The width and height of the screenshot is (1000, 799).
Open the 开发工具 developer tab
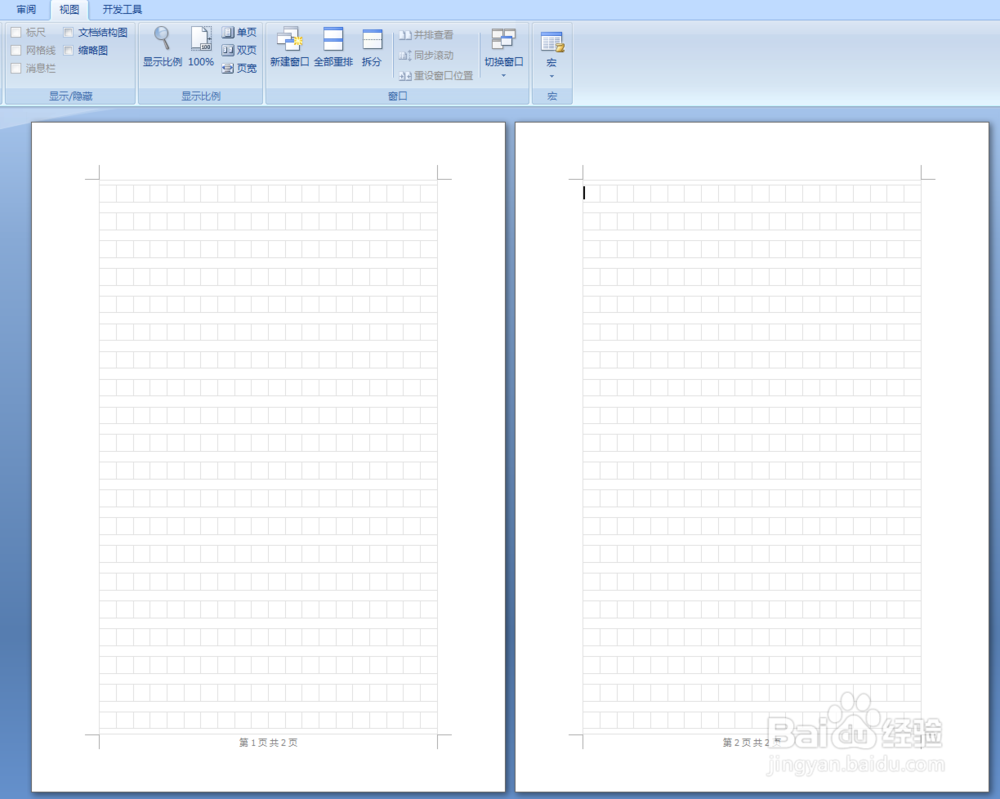click(x=122, y=10)
